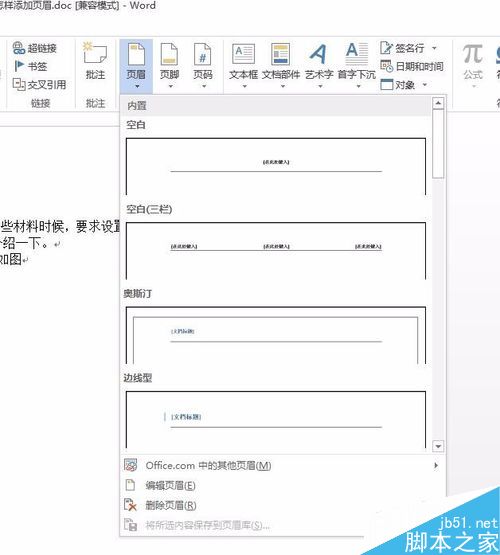Select the 边线型 header template thumbnail

click(x=276, y=420)
